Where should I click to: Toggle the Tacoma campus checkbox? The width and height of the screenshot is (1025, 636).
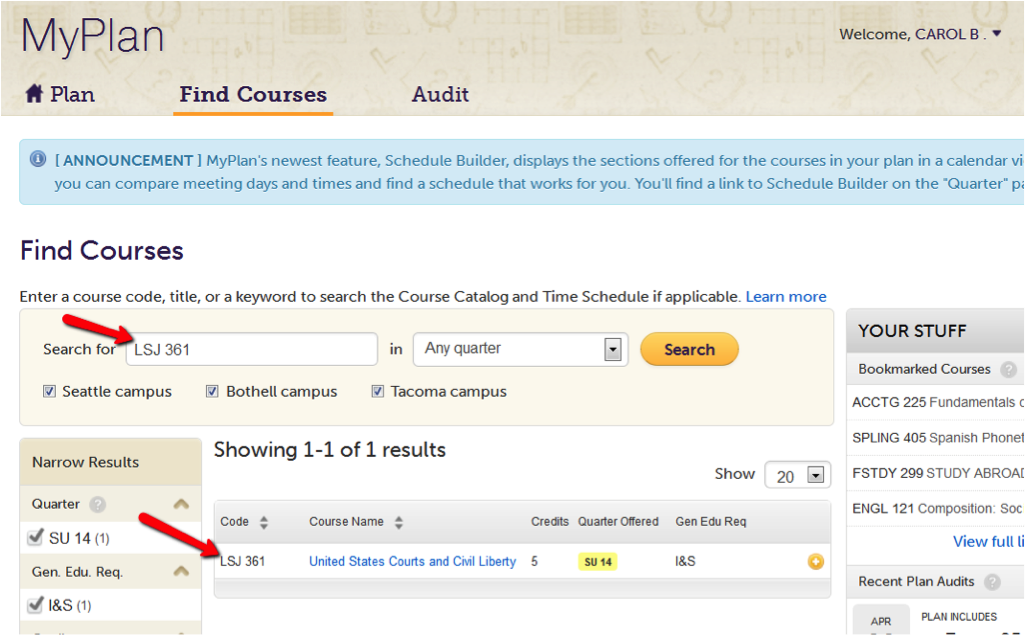coord(377,391)
